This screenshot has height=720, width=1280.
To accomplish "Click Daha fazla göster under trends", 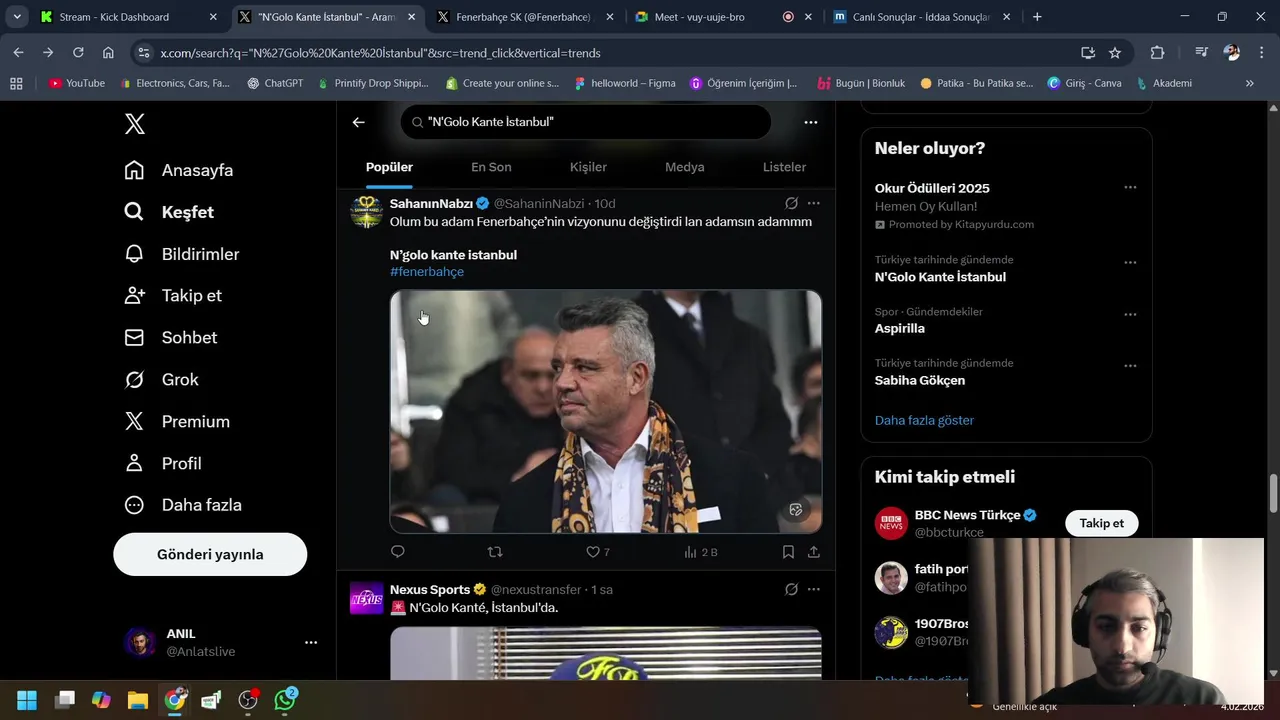I will click(924, 421).
